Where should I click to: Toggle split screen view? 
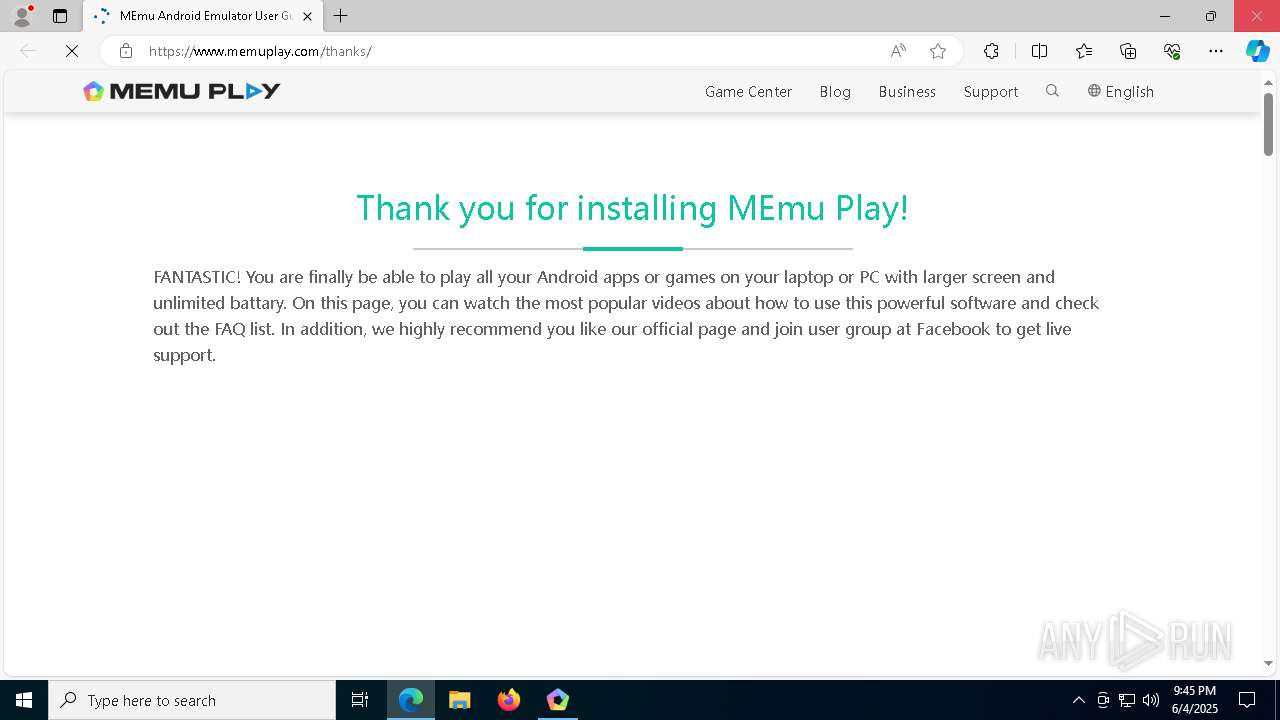pos(1039,51)
